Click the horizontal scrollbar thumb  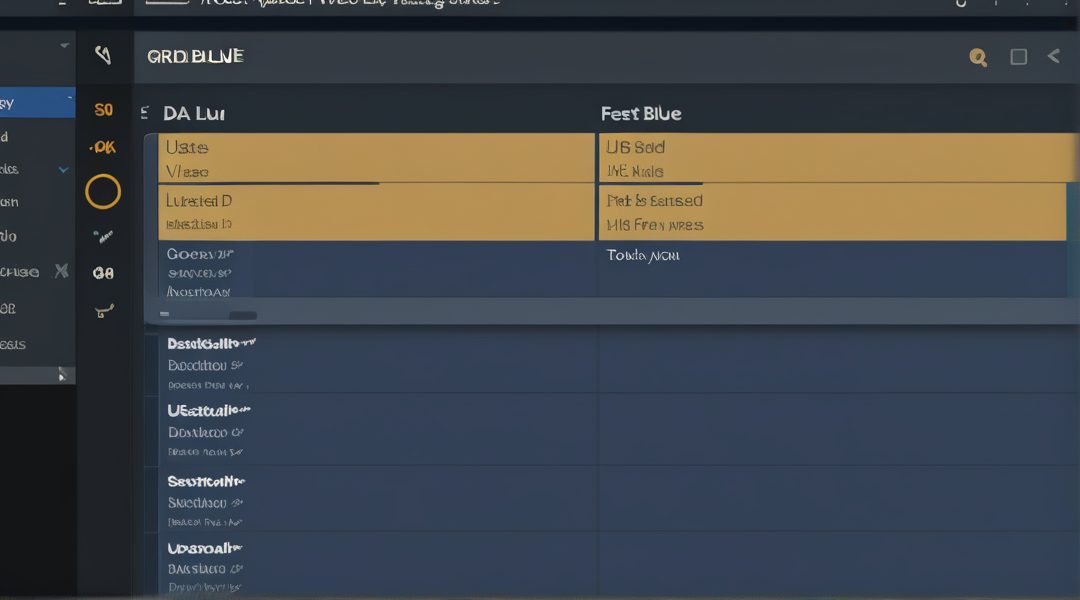tap(242, 315)
